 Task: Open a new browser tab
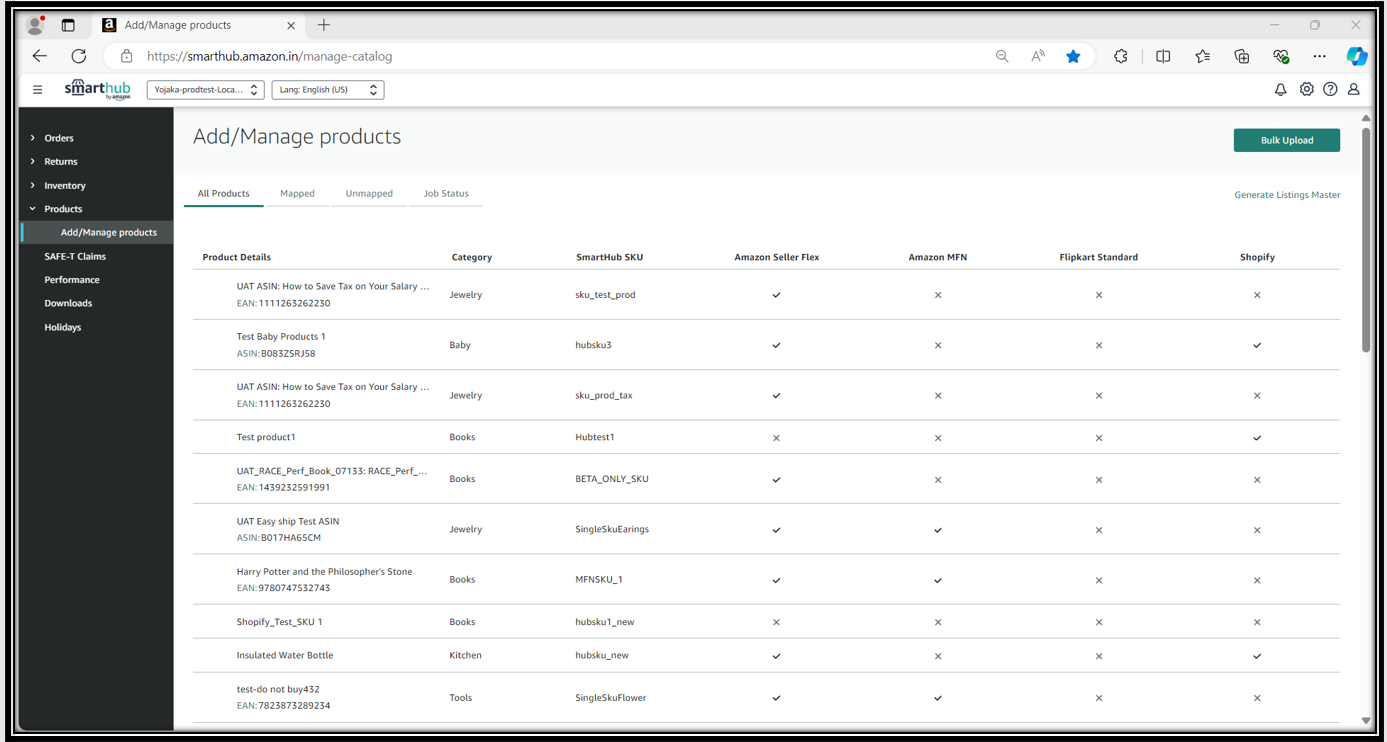pyautogui.click(x=324, y=25)
